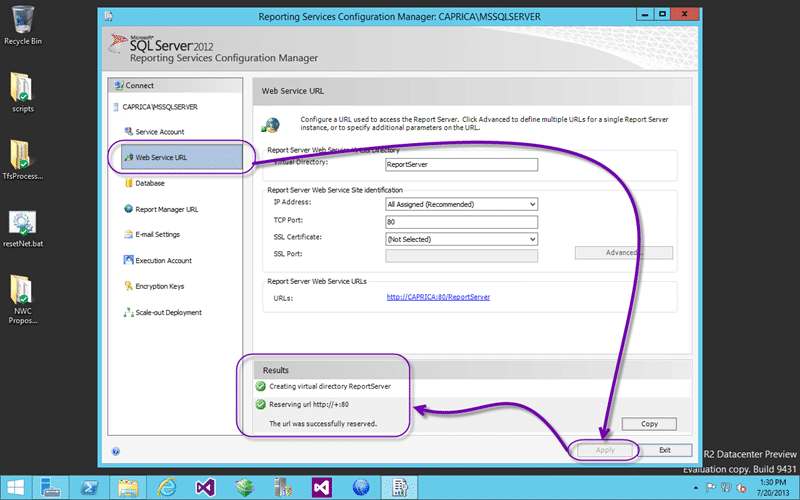Screen dimensions: 800x500
Task: Click 'Creating virtual directory ReportServer' result
Action: 330,387
